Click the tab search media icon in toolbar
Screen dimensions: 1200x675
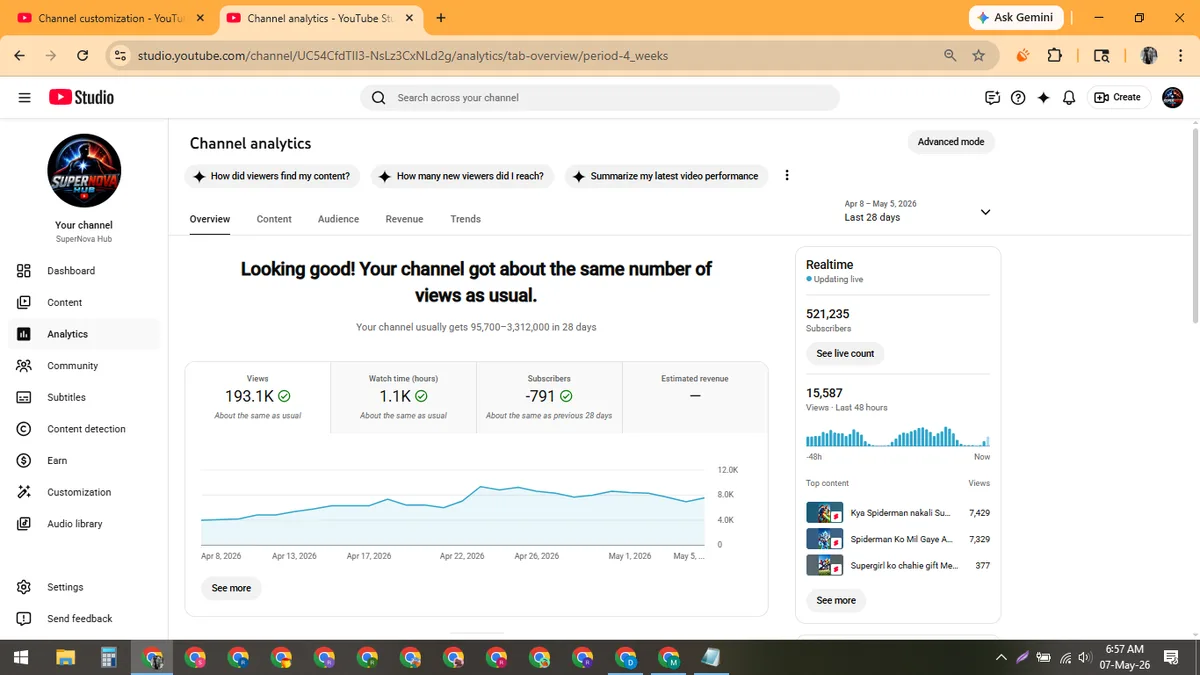(x=1101, y=55)
